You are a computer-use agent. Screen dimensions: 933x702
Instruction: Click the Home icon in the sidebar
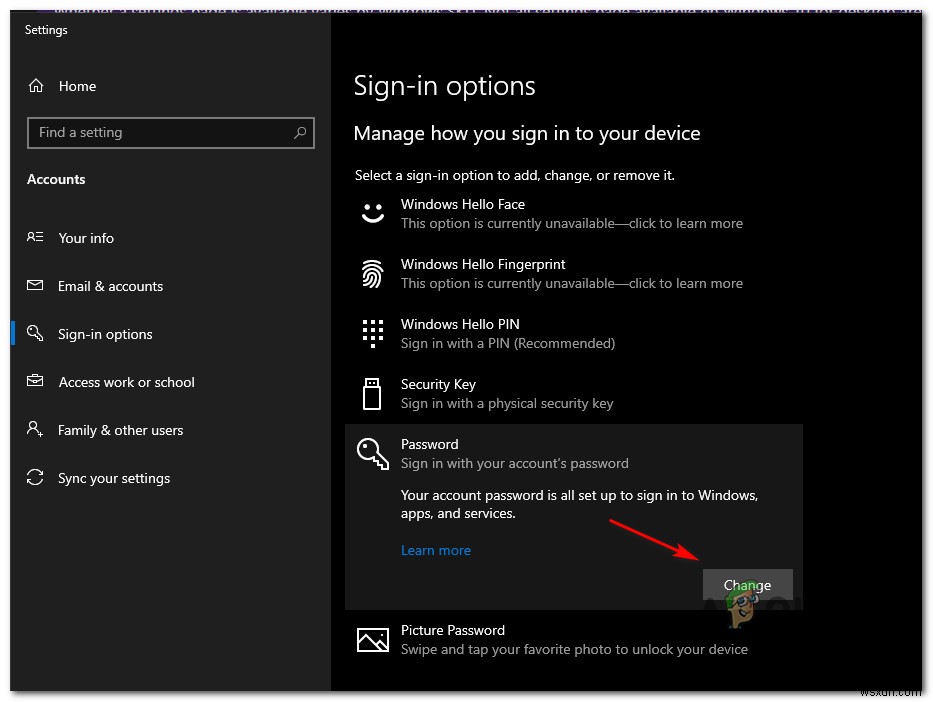(36, 86)
